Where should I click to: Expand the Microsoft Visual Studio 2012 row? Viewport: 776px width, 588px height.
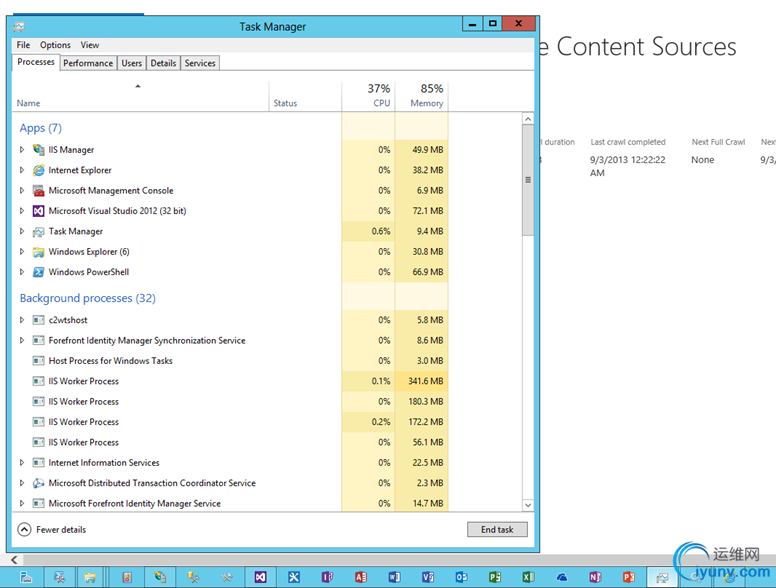coord(22,211)
